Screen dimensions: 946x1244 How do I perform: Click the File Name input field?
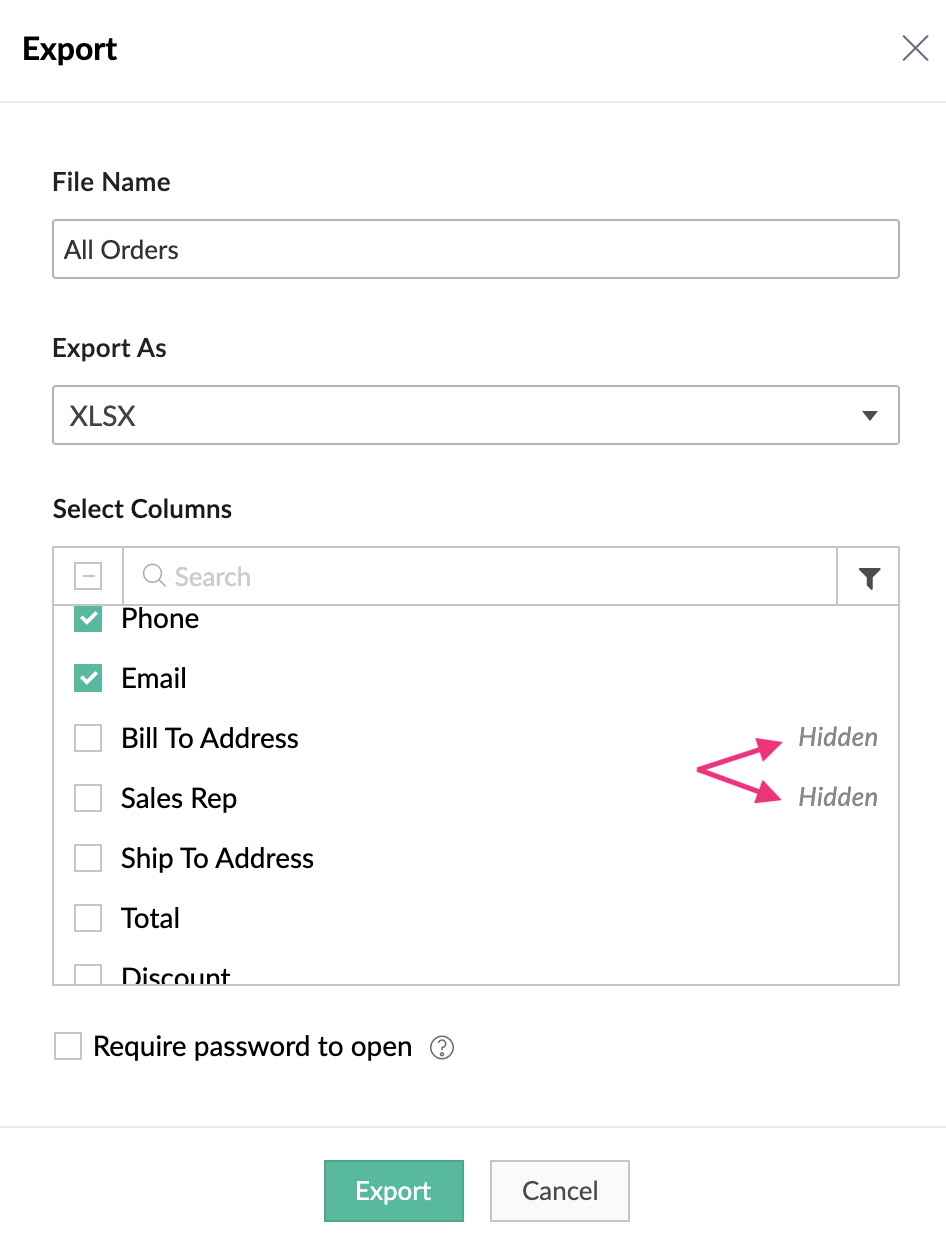point(475,250)
